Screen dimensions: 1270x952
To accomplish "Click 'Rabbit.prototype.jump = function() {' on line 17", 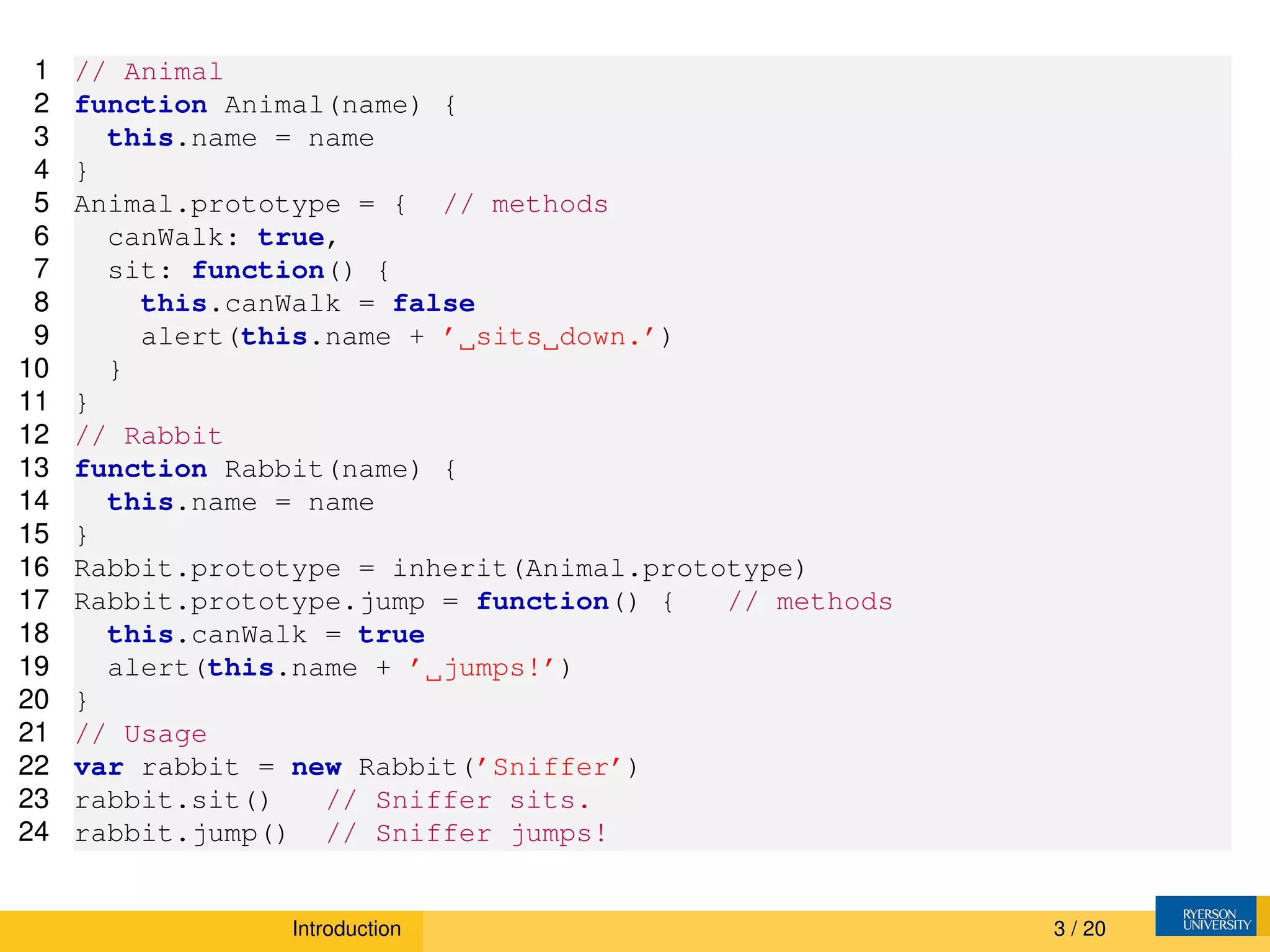I will [373, 602].
